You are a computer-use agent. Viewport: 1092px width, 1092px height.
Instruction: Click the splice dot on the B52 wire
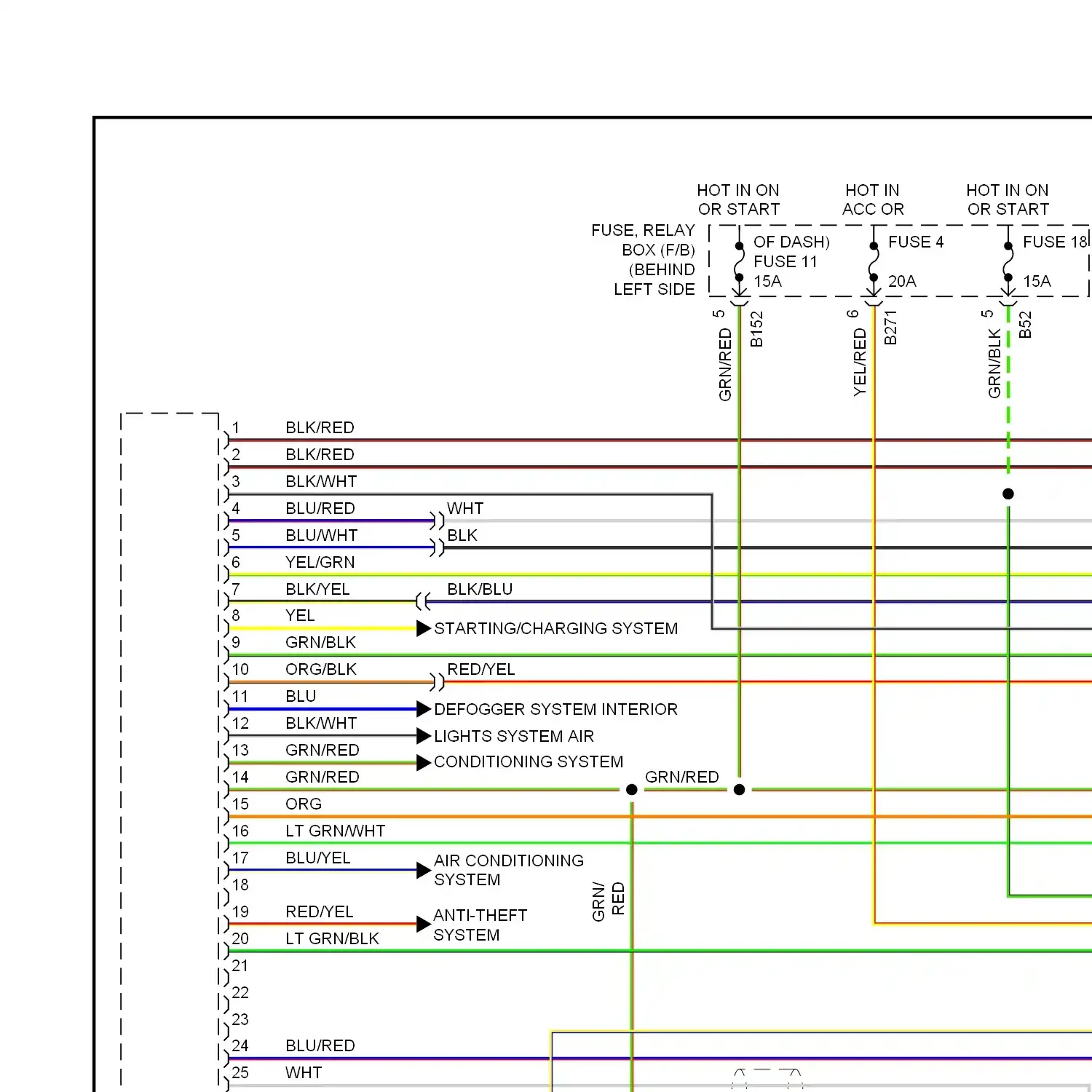point(1008,494)
